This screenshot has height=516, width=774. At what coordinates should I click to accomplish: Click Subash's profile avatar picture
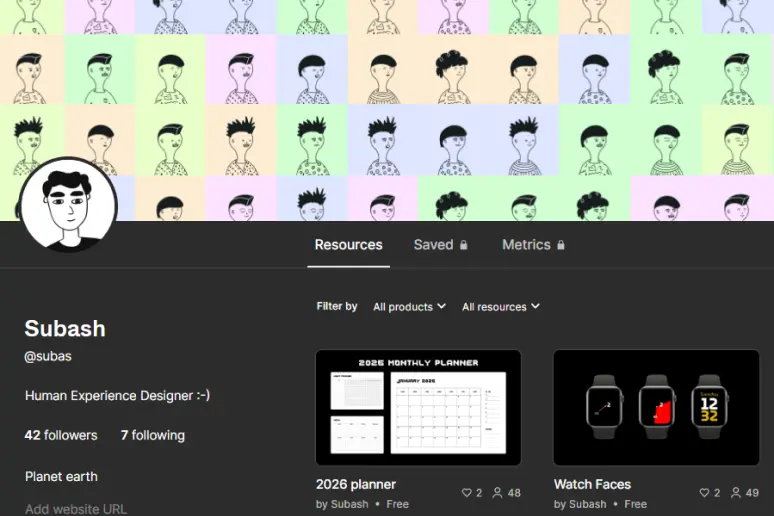(x=69, y=205)
